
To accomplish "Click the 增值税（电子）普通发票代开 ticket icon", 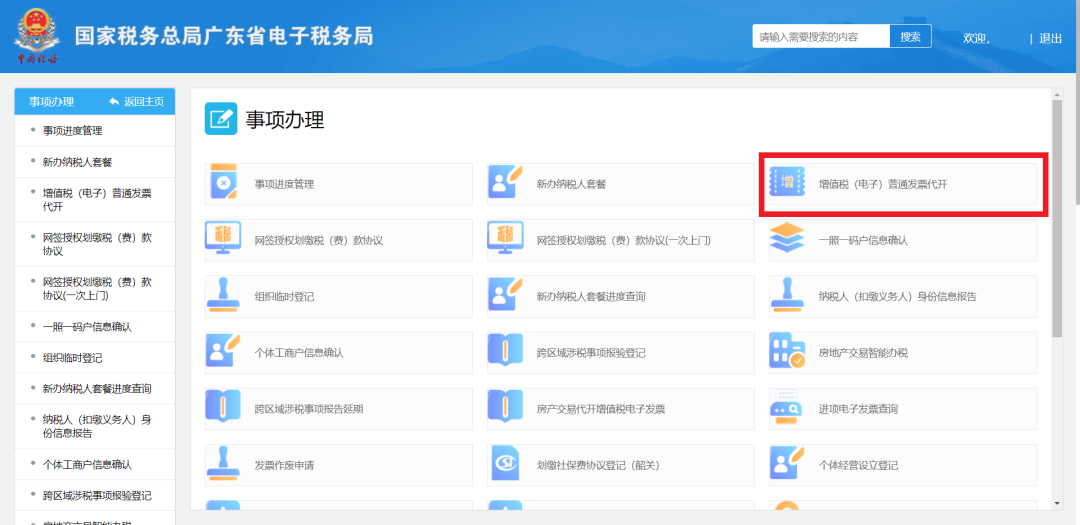I will click(x=787, y=183).
